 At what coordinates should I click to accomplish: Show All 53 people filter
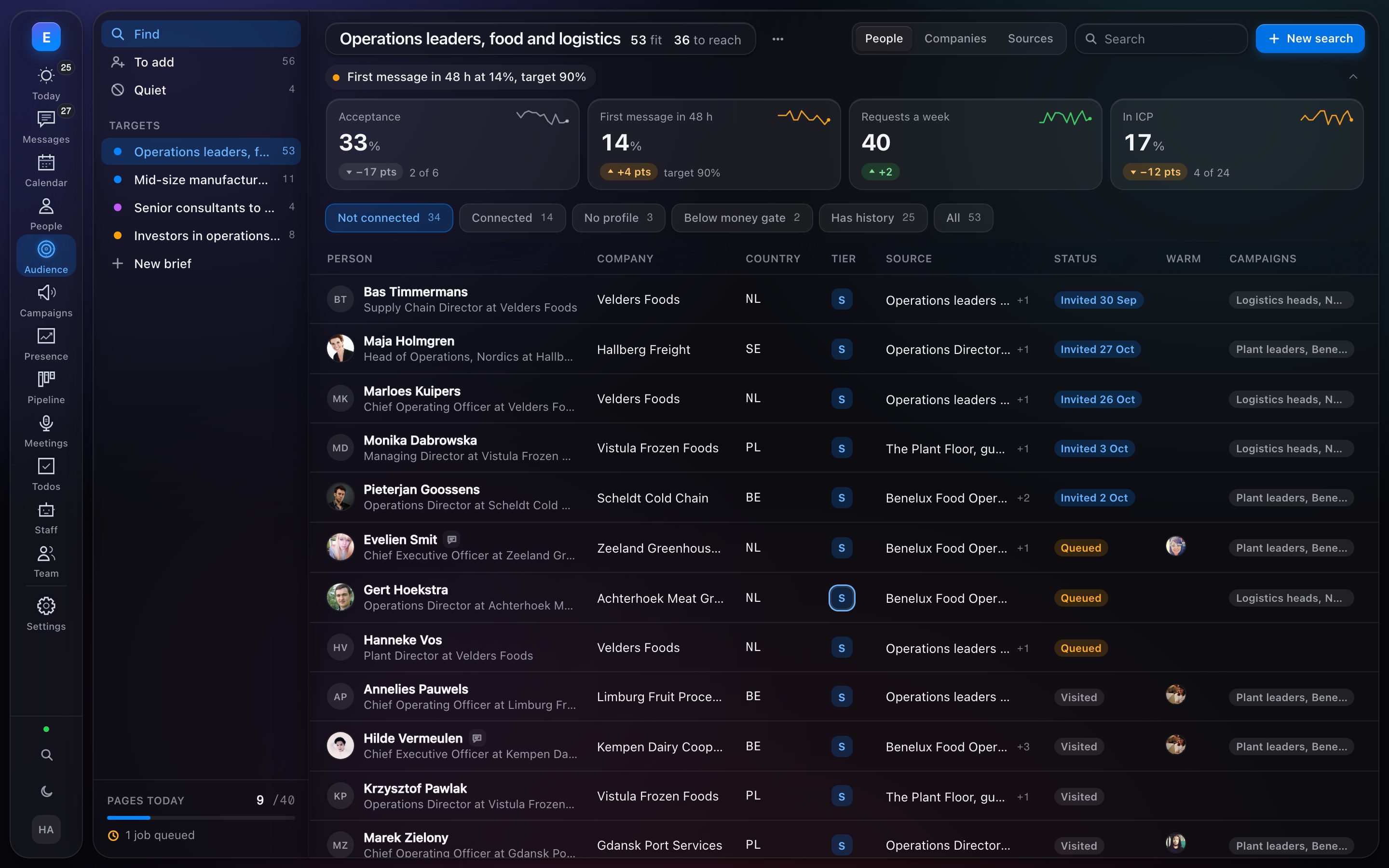(x=963, y=217)
